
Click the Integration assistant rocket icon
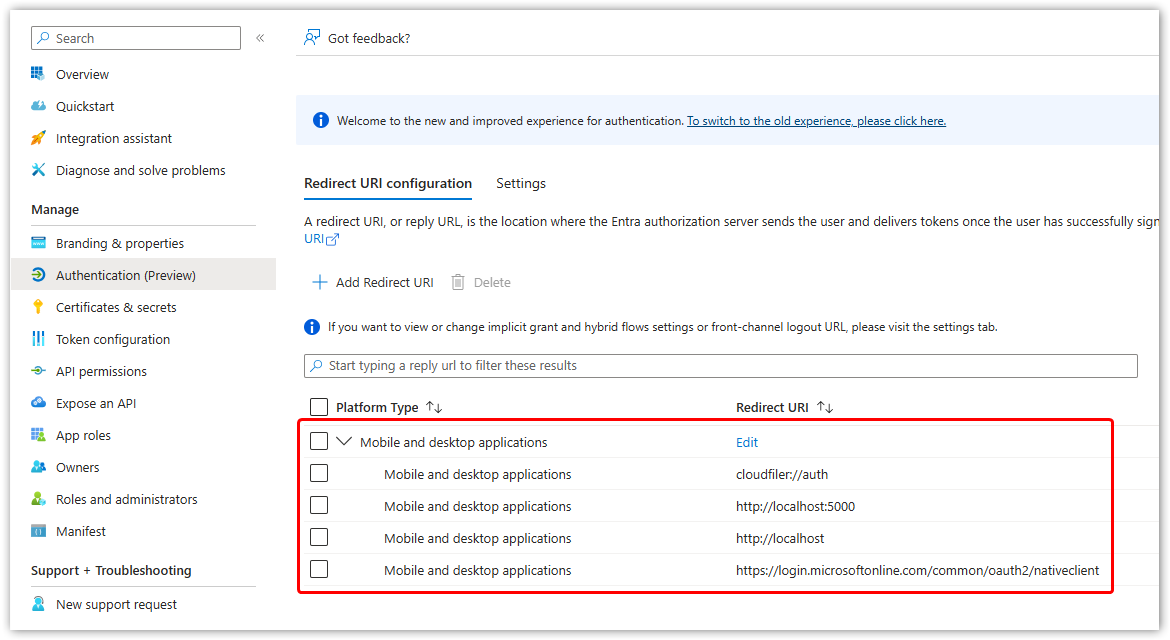point(38,138)
